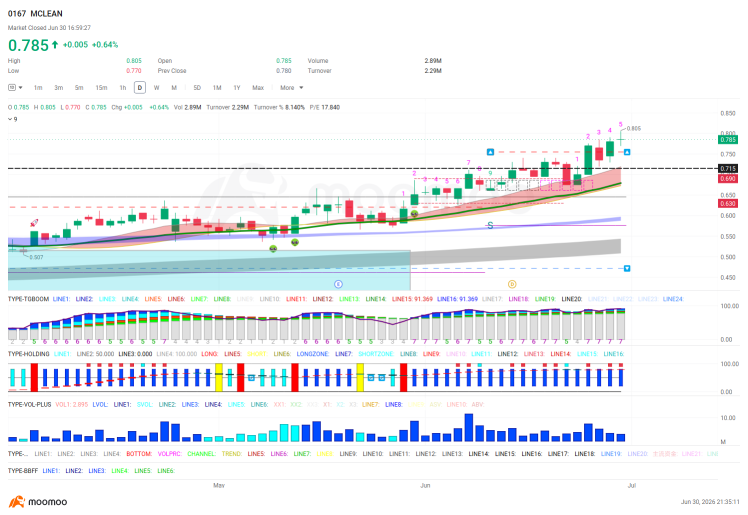Click the blue S signal marker
The image size is (748, 515).
click(490, 225)
